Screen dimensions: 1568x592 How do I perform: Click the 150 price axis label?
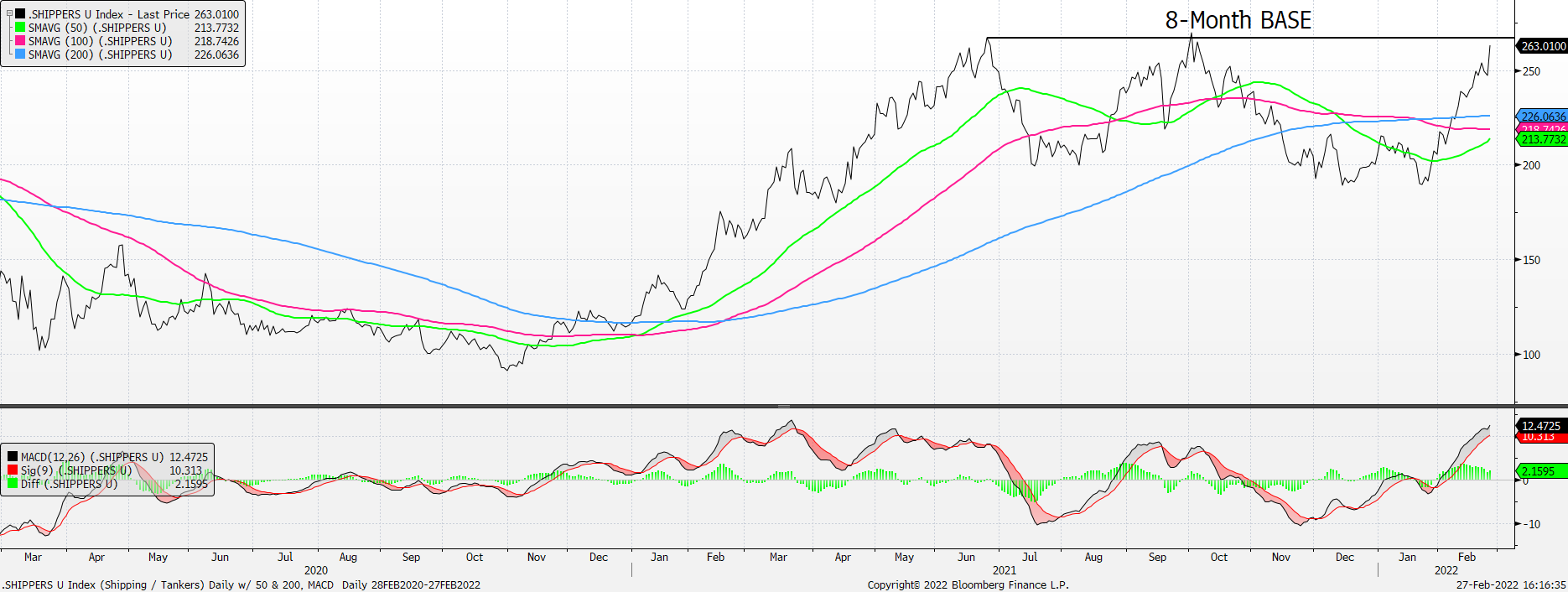(x=1531, y=260)
